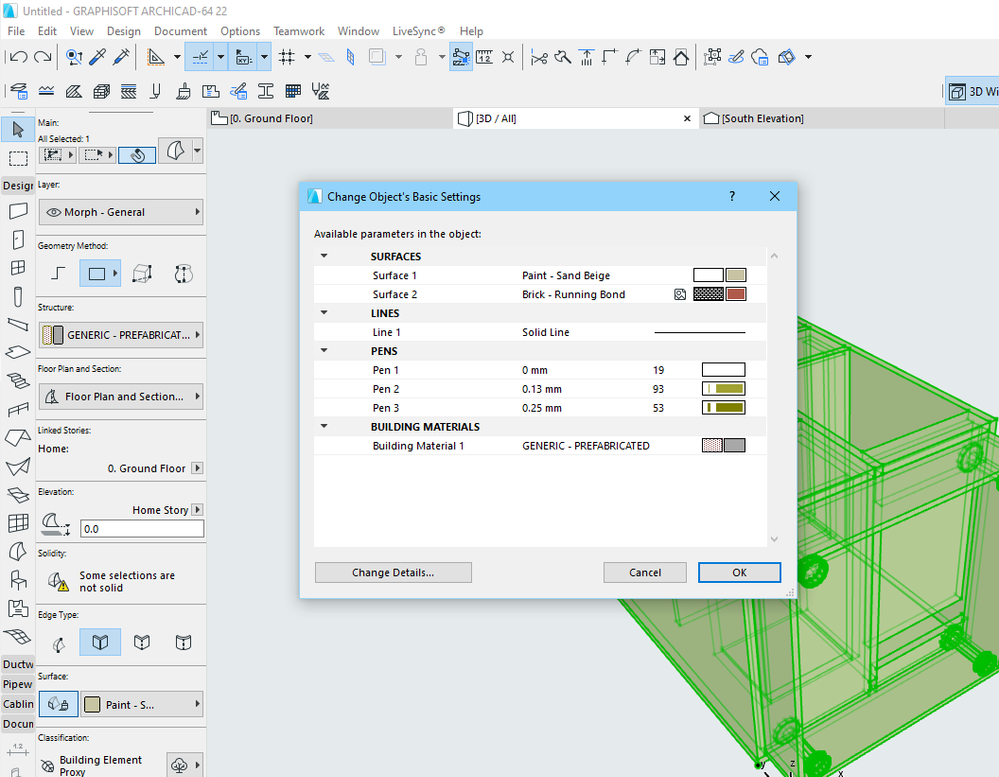Open the Teamwork menu
This screenshot has width=999, height=777.
[298, 31]
